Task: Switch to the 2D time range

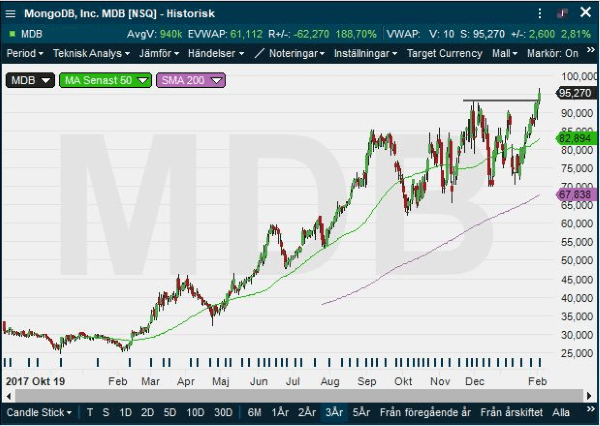Action: 147,413
